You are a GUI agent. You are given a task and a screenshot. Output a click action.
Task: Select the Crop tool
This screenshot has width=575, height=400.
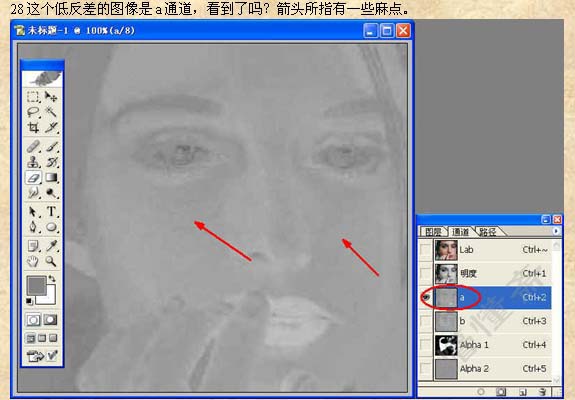33,127
